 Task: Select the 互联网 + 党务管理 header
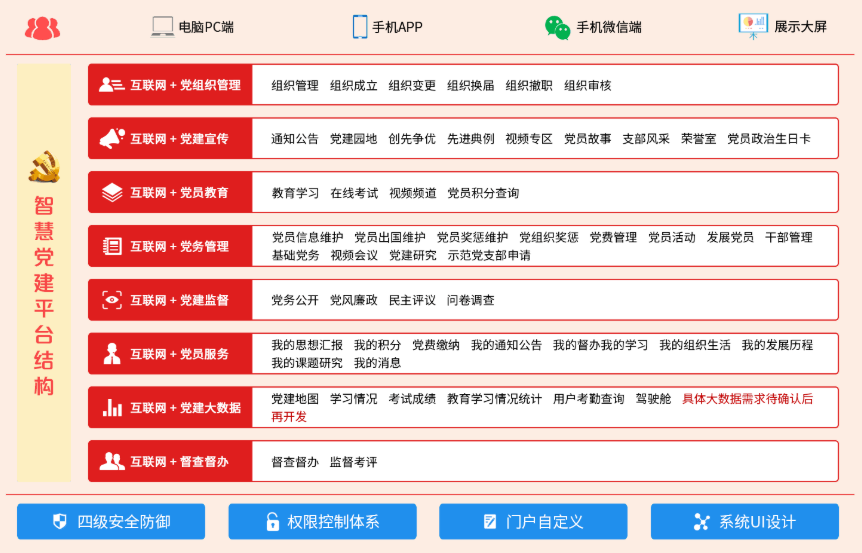(170, 246)
